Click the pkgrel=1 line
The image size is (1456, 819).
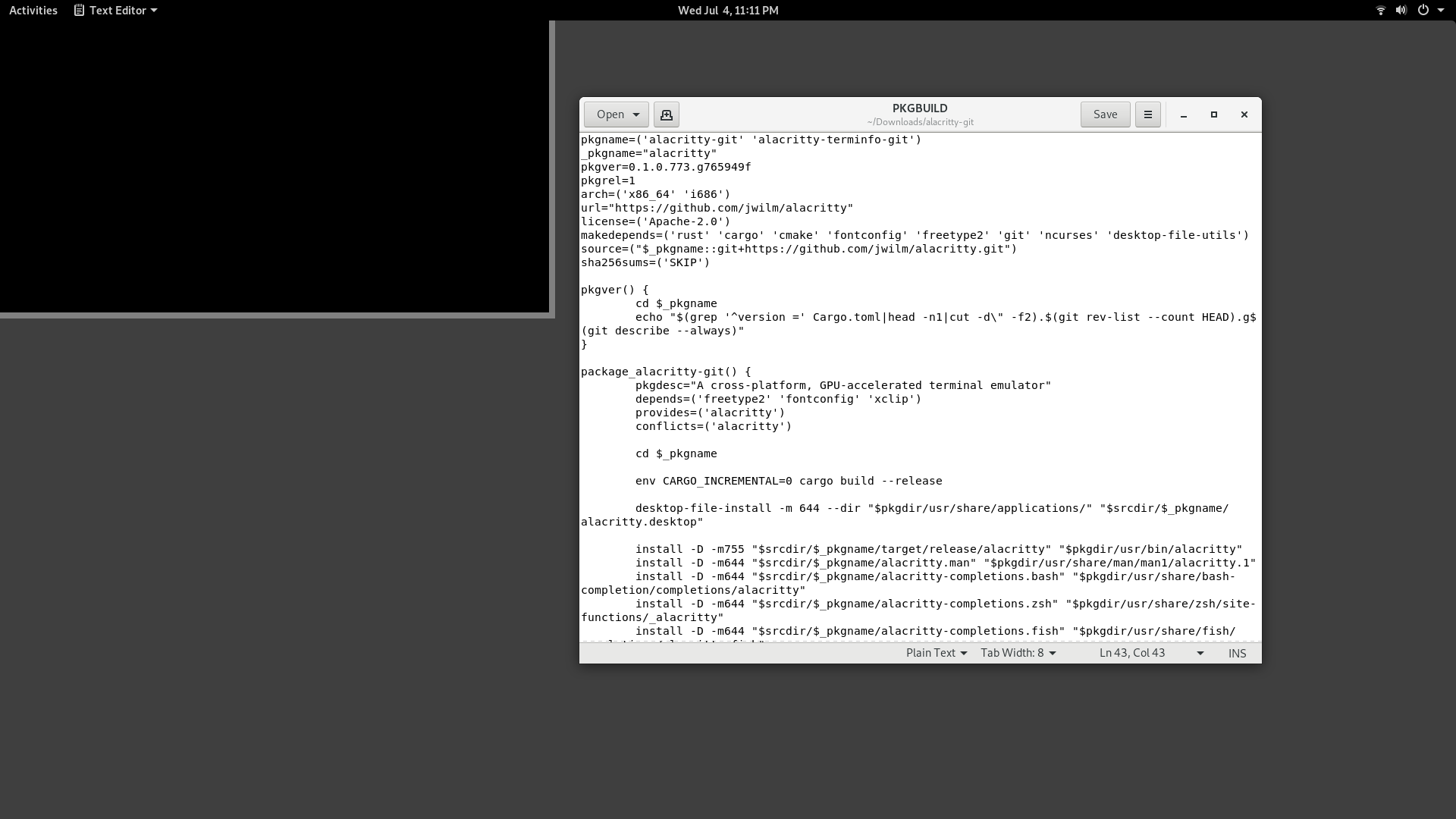click(608, 180)
